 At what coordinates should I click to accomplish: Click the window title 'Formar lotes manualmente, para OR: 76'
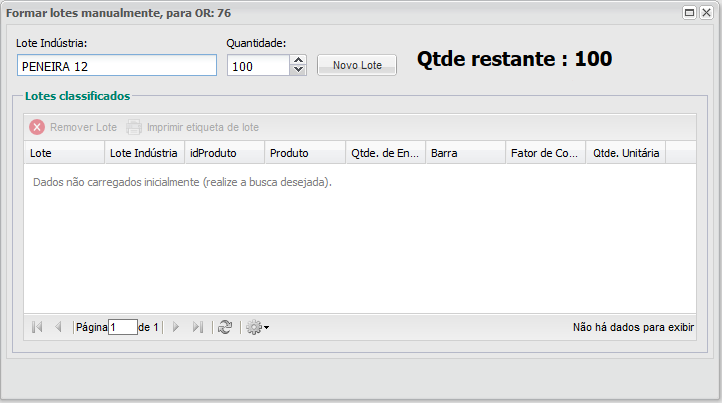click(118, 13)
